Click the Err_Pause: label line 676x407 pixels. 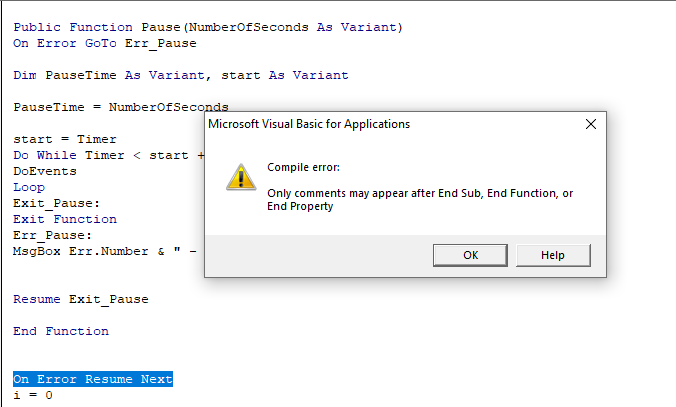click(x=52, y=235)
